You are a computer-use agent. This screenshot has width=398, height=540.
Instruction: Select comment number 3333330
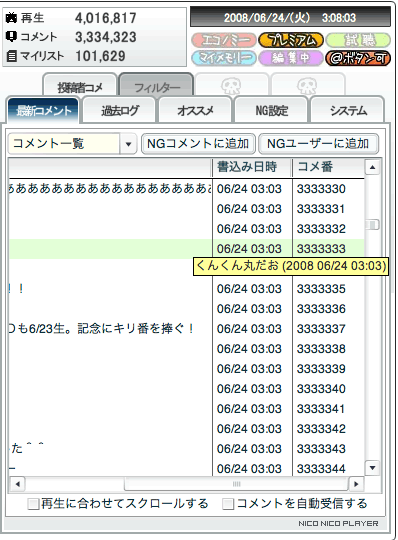321,189
